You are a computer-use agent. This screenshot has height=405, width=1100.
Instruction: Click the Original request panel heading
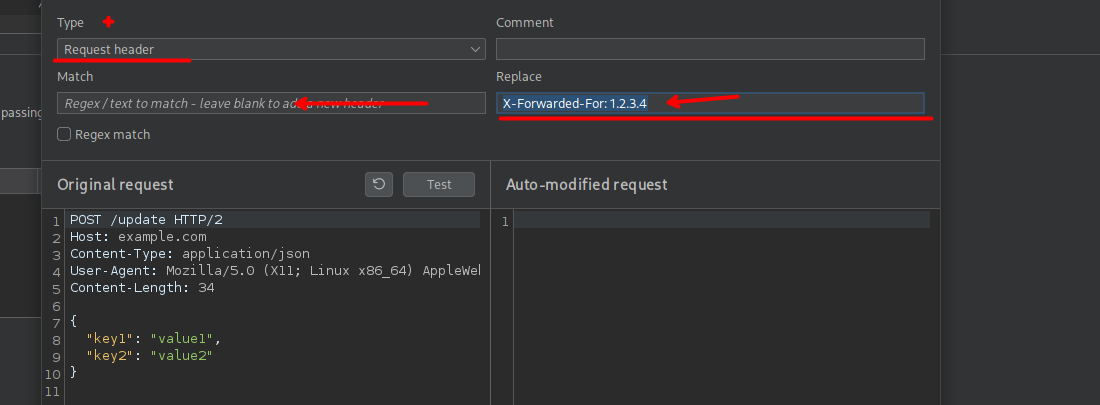[115, 184]
